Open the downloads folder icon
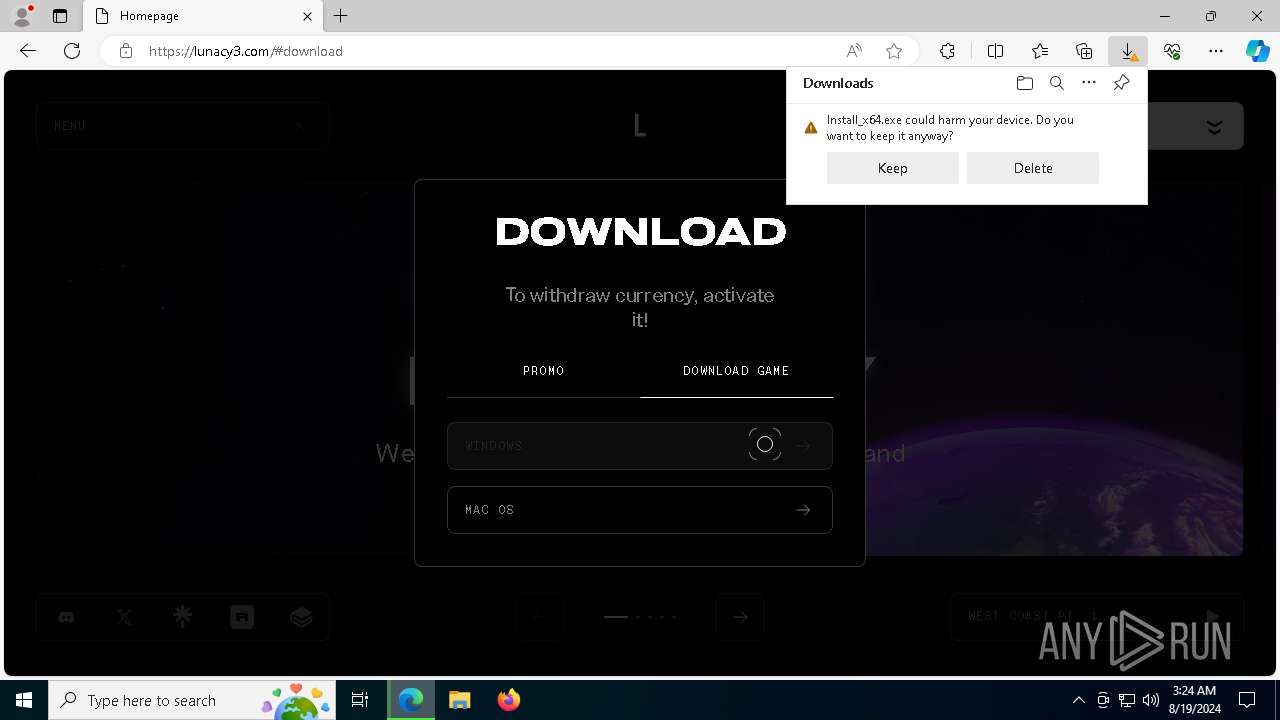The image size is (1280, 720). point(1024,83)
